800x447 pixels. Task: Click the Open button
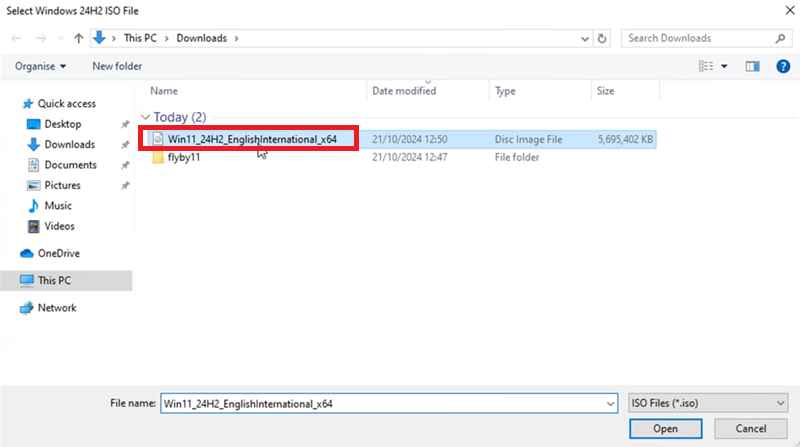click(x=665, y=429)
